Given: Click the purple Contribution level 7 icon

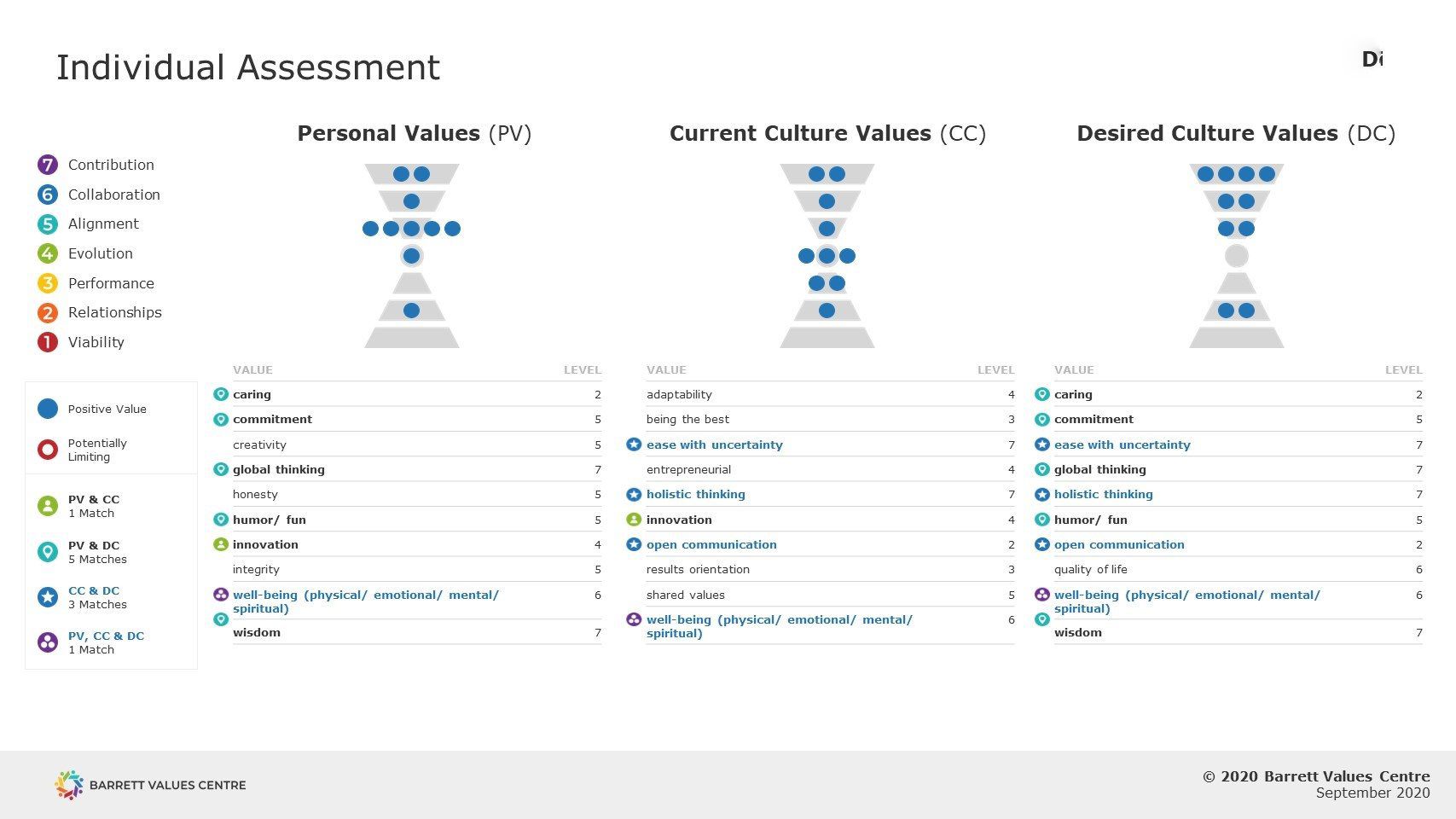Looking at the screenshot, I should click(48, 165).
